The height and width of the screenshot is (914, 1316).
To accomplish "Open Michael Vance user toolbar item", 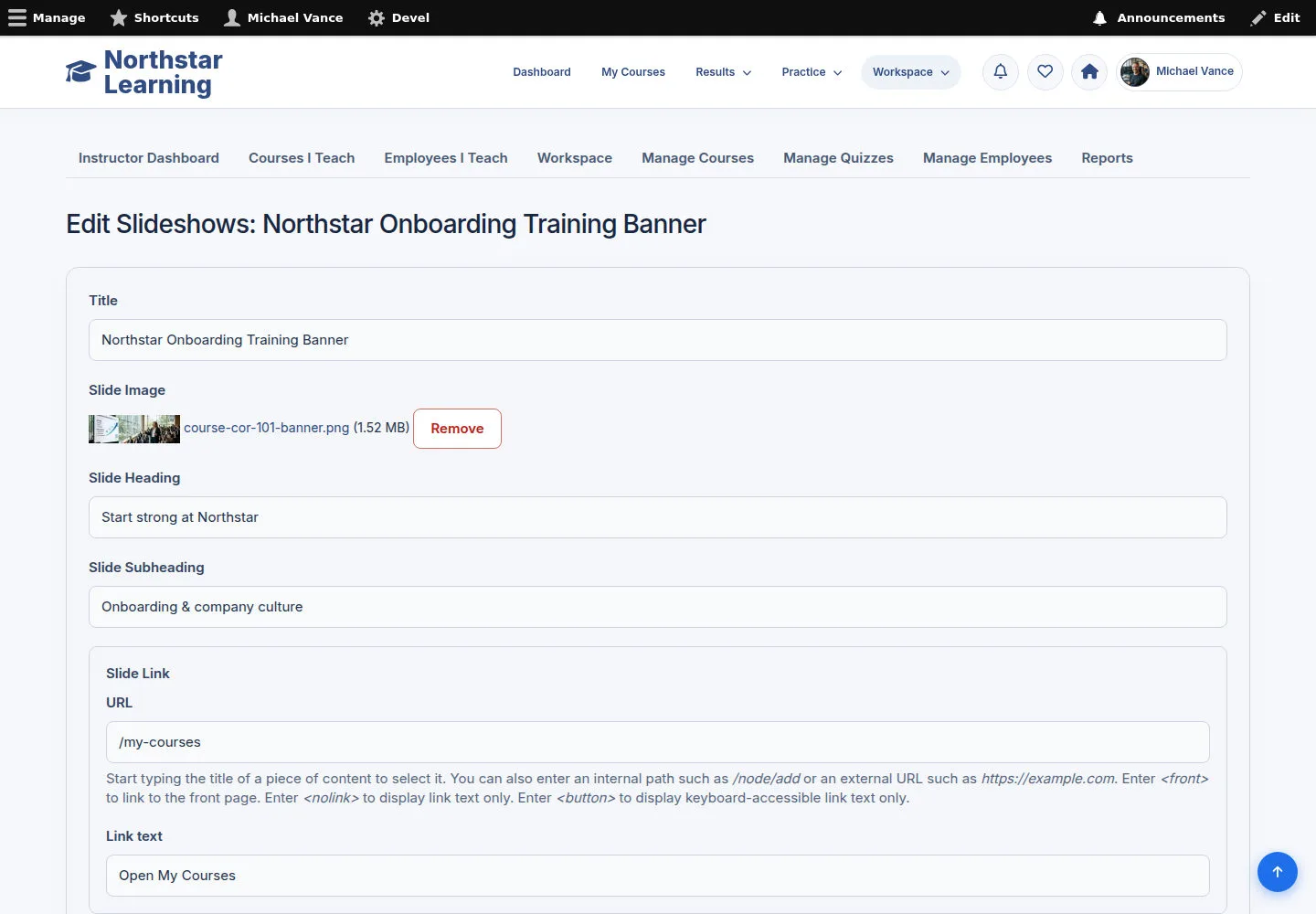I will 284,17.
